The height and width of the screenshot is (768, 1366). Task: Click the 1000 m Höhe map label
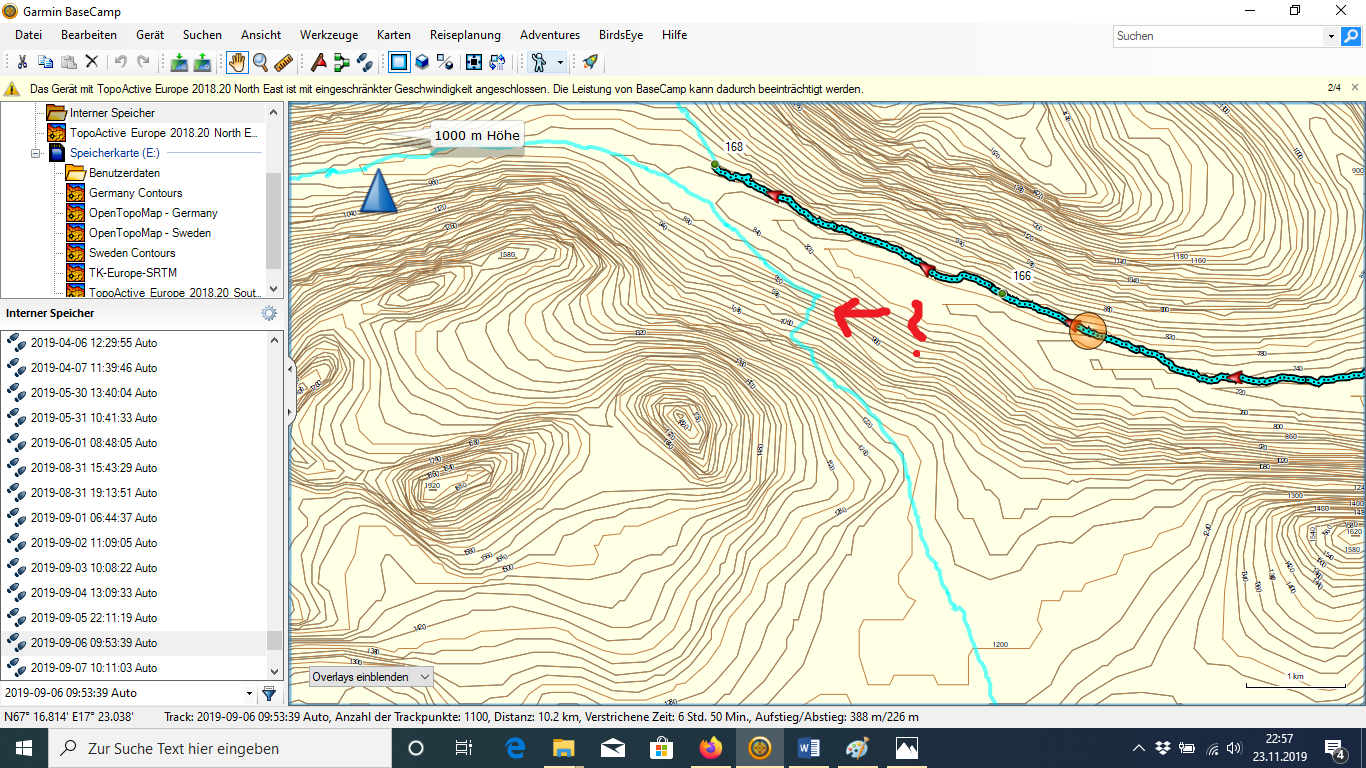pyautogui.click(x=477, y=135)
